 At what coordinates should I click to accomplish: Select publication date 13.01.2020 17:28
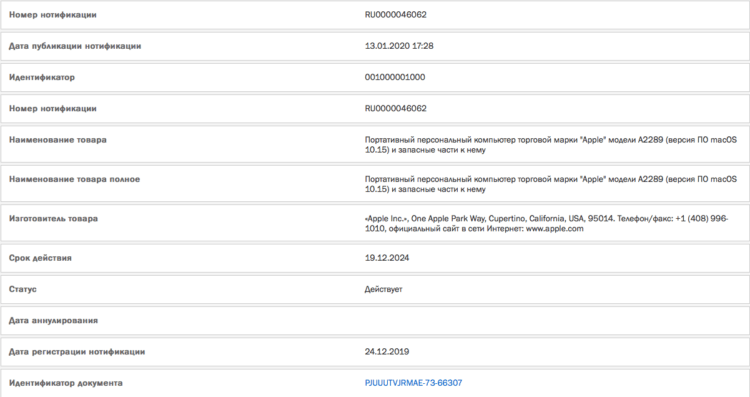tap(399, 46)
